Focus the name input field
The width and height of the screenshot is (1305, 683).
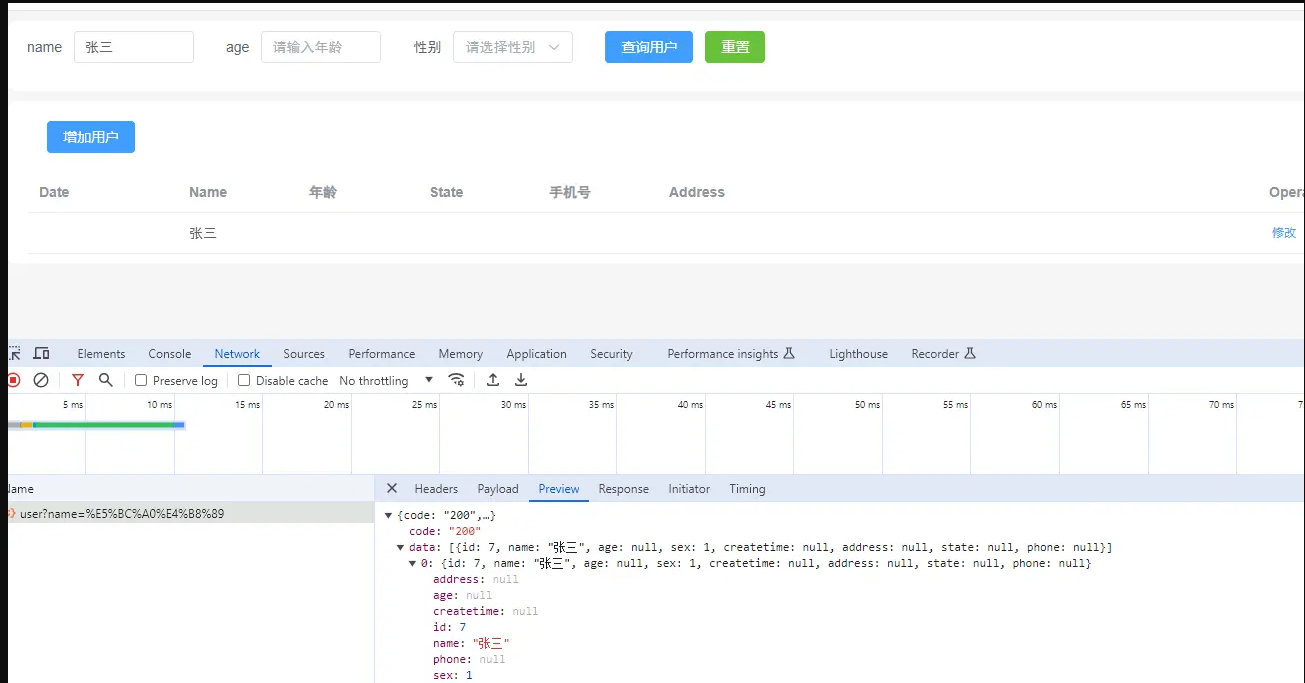pyautogui.click(x=134, y=47)
